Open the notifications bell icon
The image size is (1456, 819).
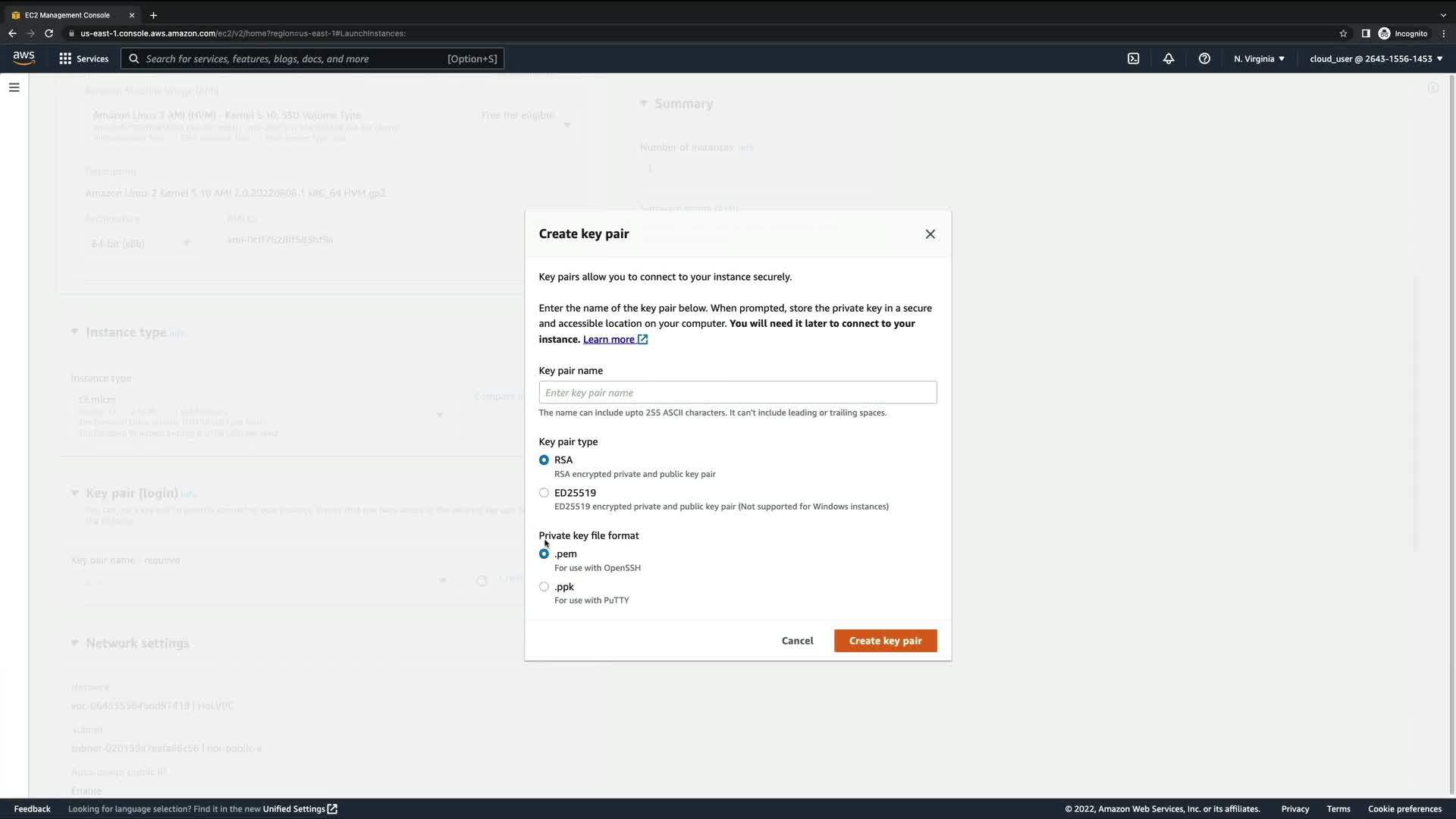(1169, 58)
